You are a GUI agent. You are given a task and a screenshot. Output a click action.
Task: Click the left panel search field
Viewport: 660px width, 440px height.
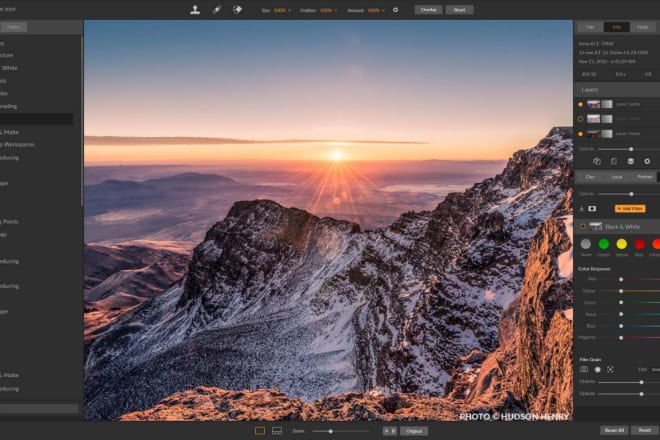pyautogui.click(x=39, y=408)
